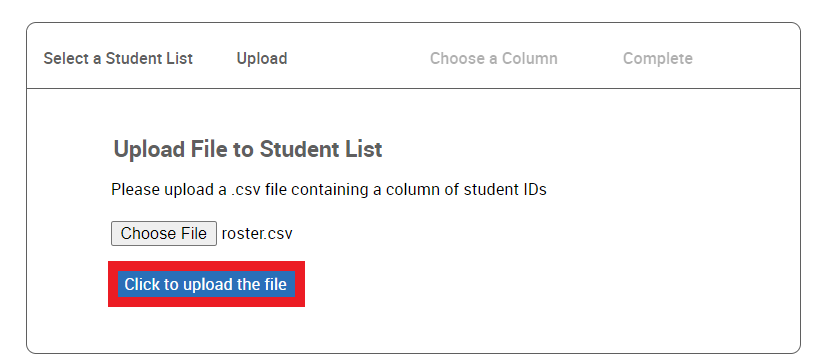Select the Upload step tab
Image resolution: width=817 pixels, height=364 pixels.
click(262, 58)
